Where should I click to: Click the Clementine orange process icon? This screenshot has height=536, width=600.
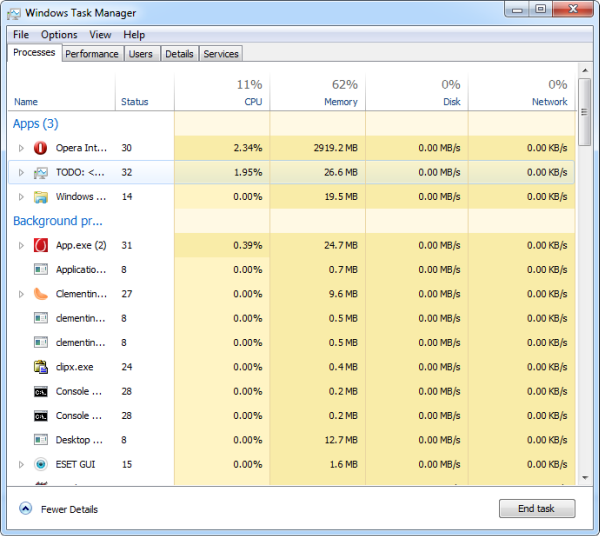(x=41, y=294)
